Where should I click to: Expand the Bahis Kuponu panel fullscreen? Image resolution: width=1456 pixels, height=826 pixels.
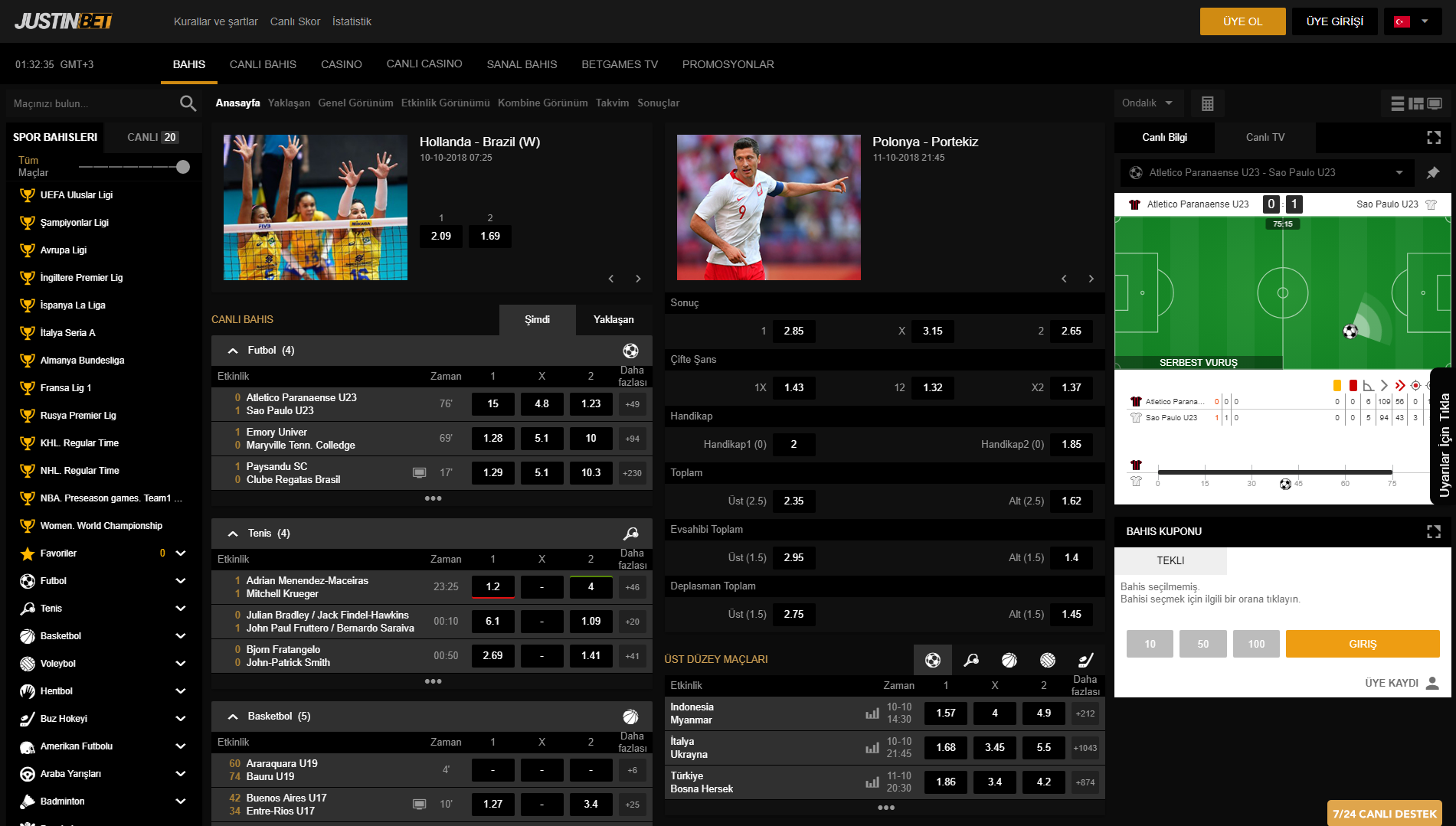click(1434, 531)
